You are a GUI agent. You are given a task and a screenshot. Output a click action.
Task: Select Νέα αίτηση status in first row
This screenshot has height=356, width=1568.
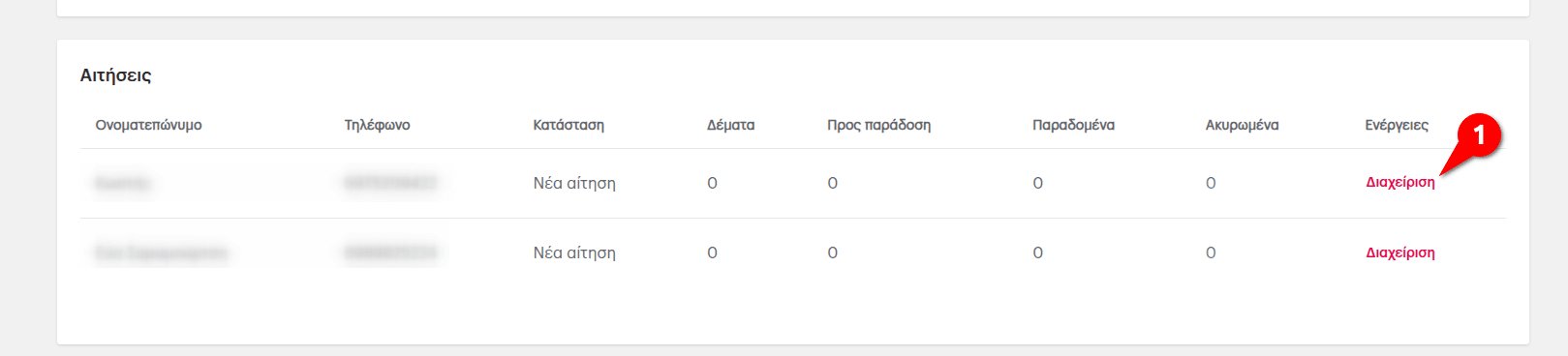tap(574, 183)
